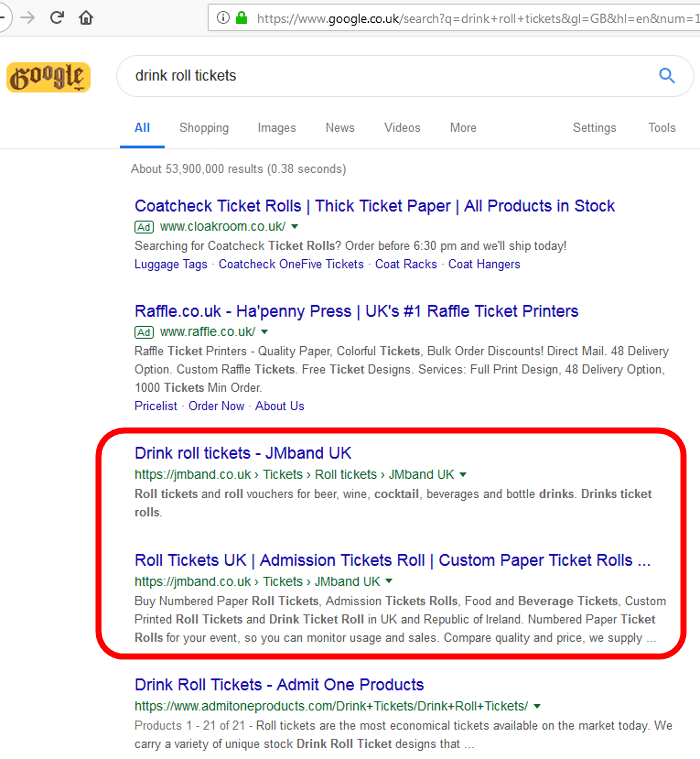Switch to the Shopping tab

point(204,128)
